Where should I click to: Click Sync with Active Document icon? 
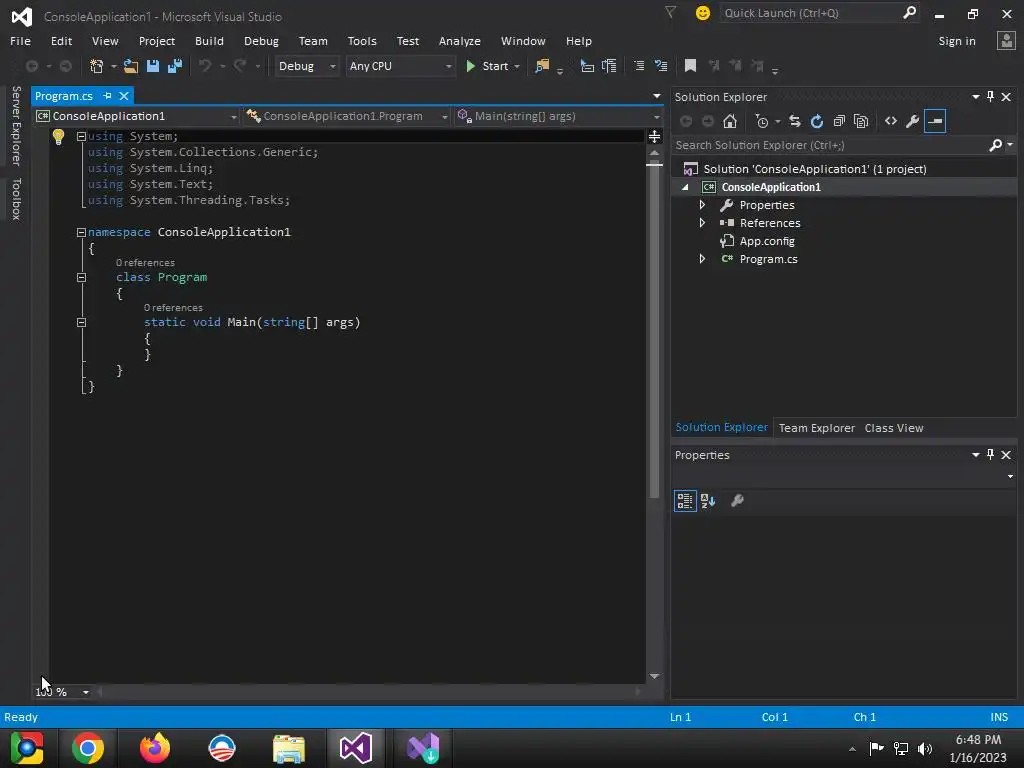click(795, 121)
